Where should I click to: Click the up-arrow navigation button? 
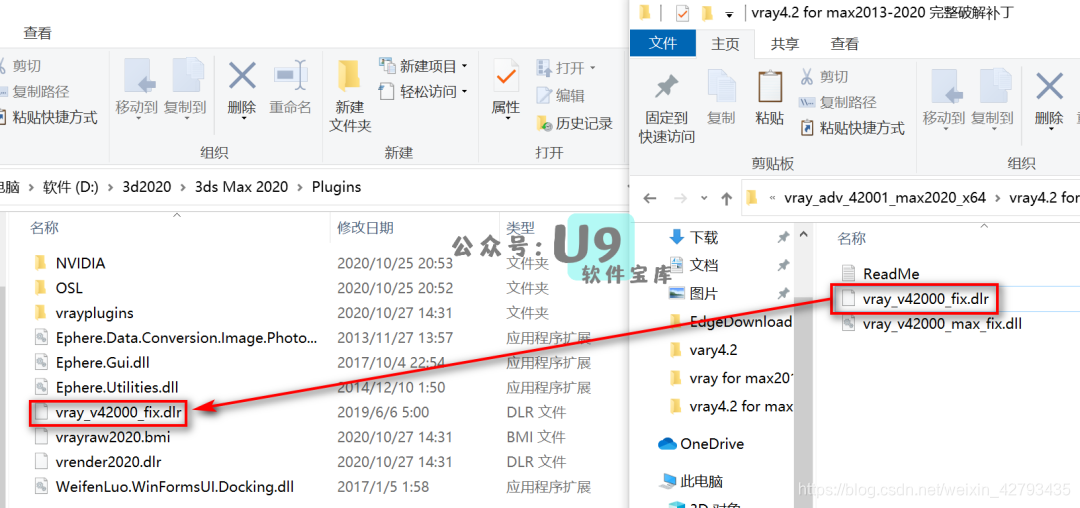726,198
